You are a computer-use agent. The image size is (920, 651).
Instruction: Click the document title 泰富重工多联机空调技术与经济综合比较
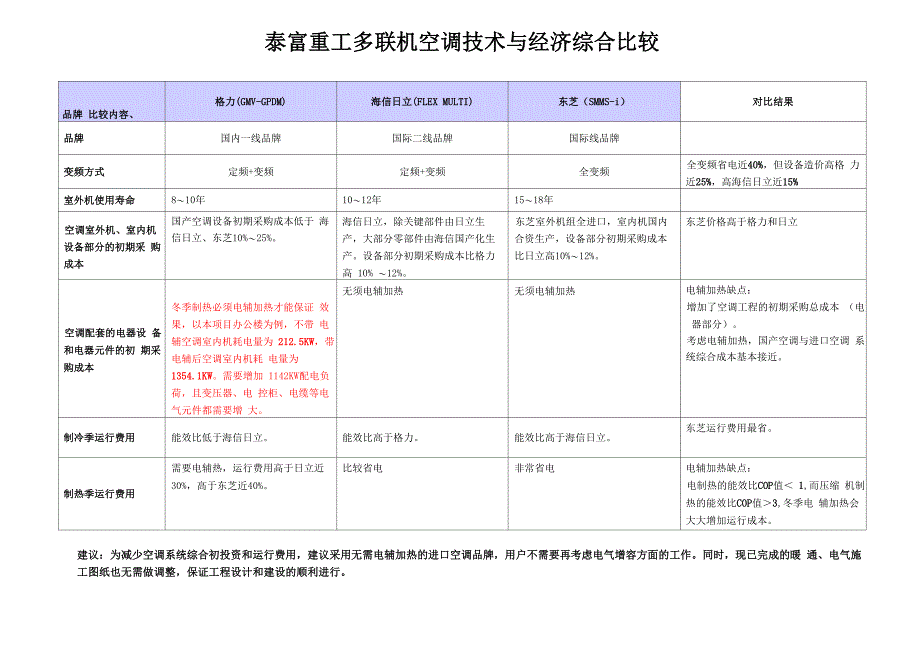[460, 42]
